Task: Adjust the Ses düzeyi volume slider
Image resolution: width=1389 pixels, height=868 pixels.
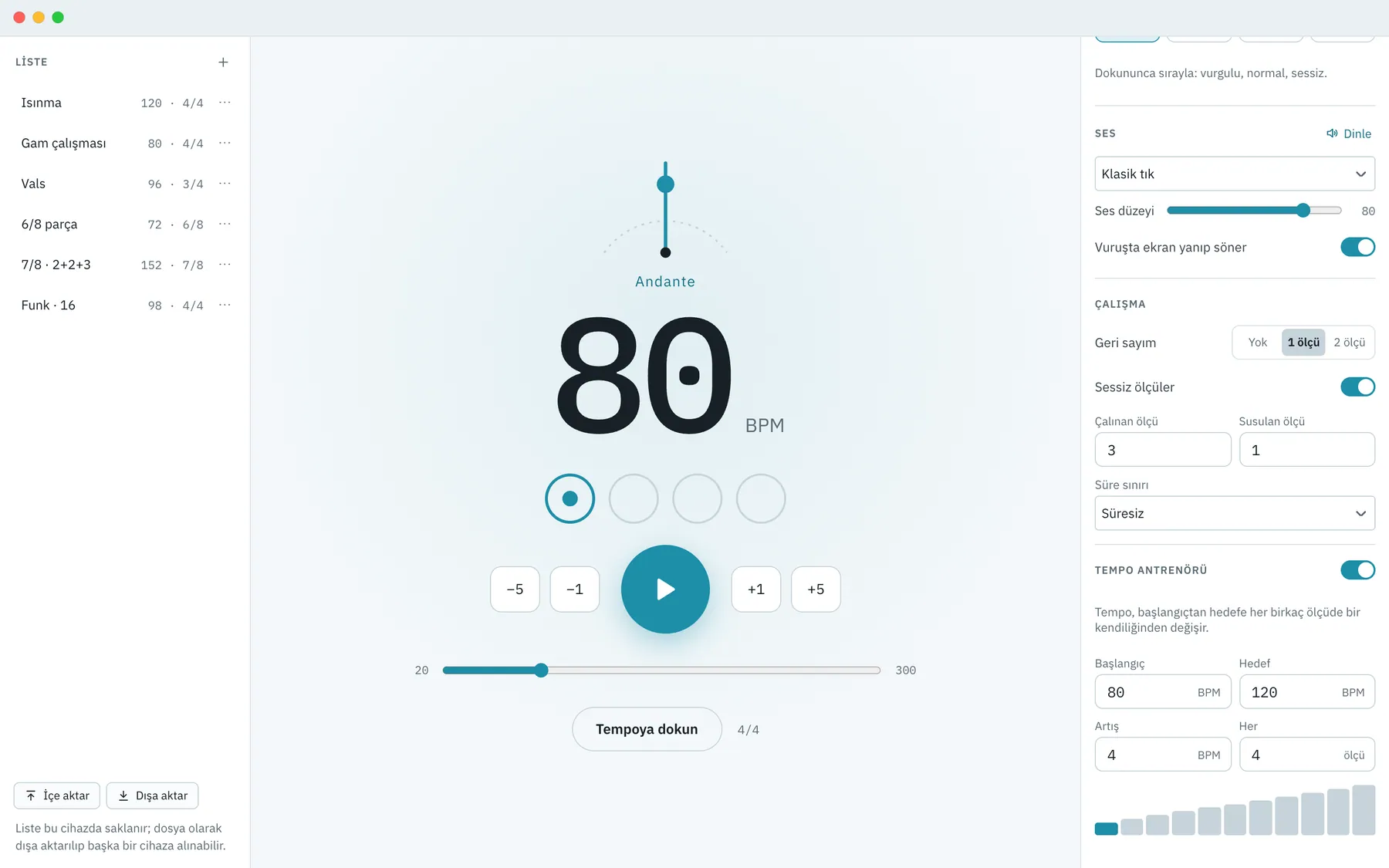Action: (x=1254, y=211)
